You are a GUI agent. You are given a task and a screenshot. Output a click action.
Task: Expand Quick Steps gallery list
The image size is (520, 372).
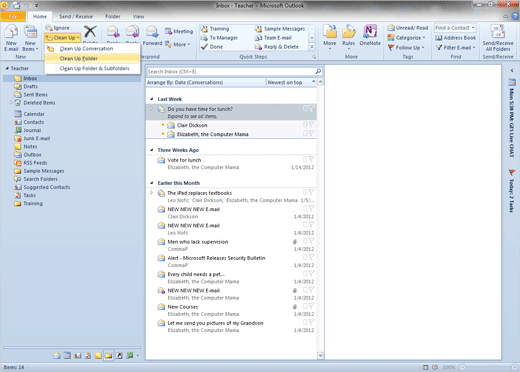(x=312, y=47)
